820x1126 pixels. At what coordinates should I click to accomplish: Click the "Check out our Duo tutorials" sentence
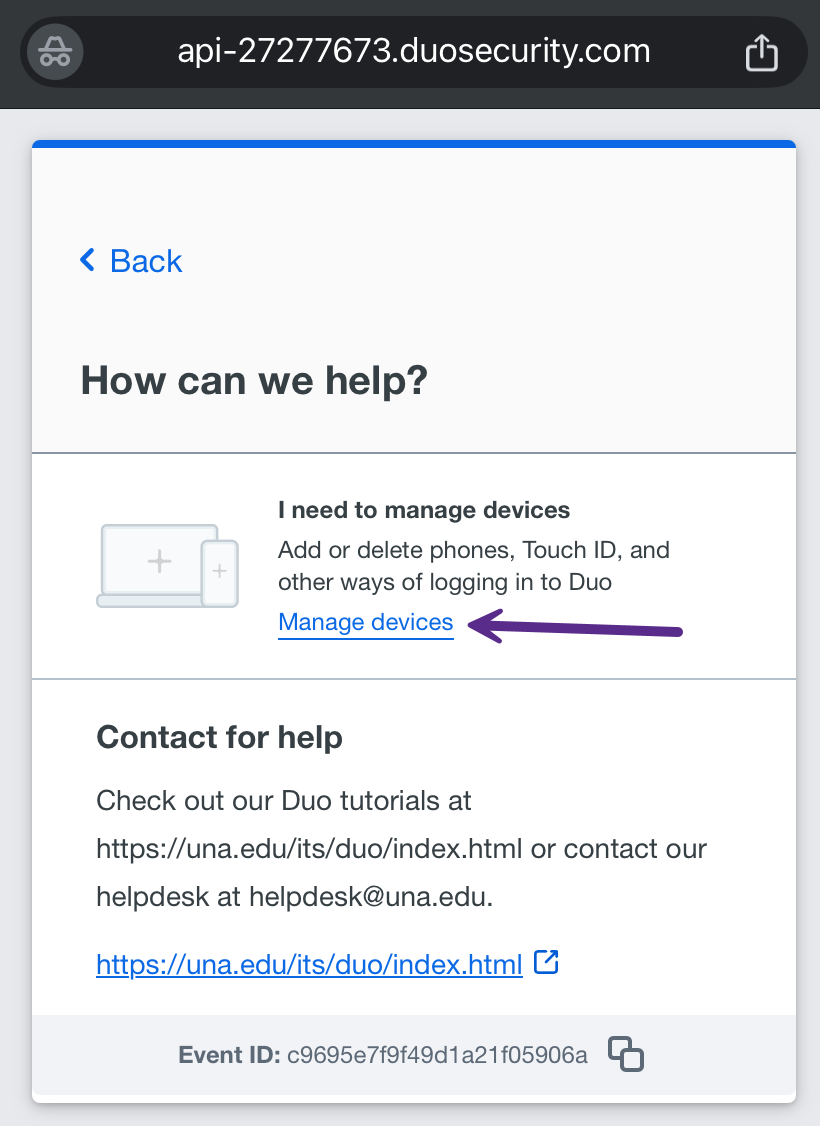(x=284, y=801)
